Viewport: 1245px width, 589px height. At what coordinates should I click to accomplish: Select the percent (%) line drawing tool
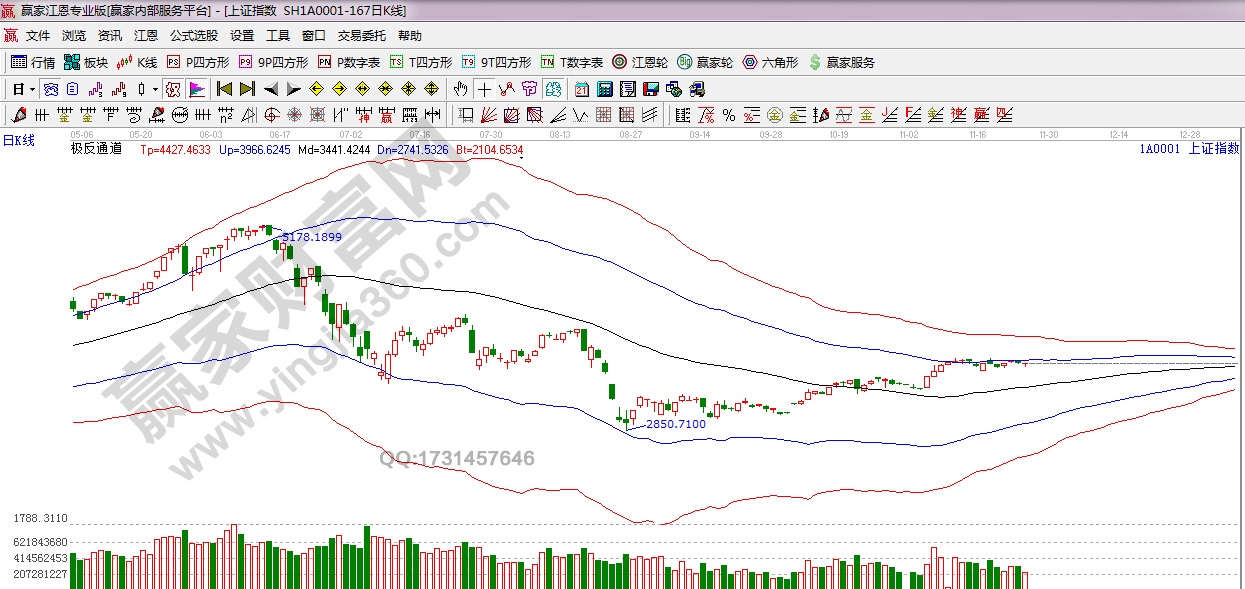(728, 114)
